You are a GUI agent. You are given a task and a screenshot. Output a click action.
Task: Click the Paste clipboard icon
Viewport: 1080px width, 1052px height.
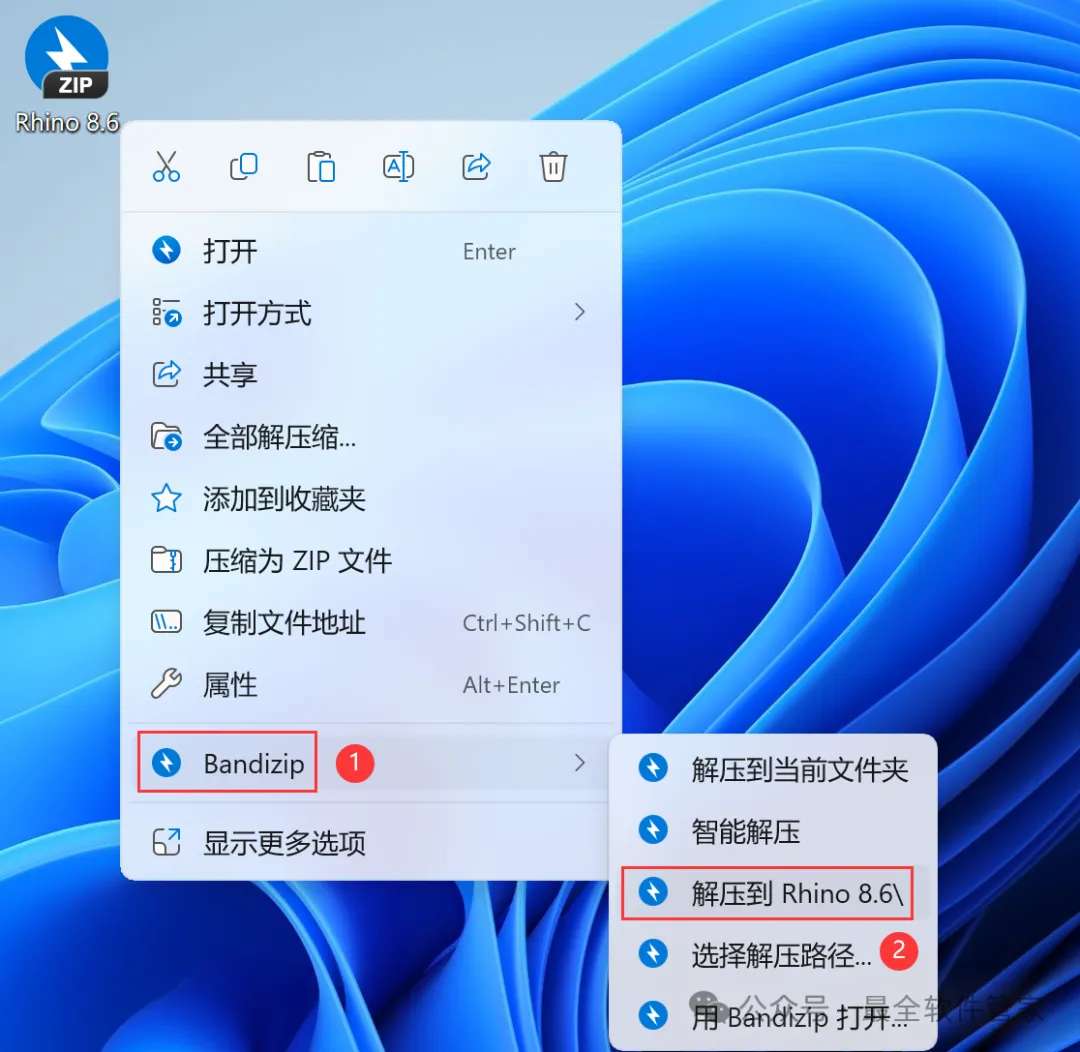(x=321, y=167)
